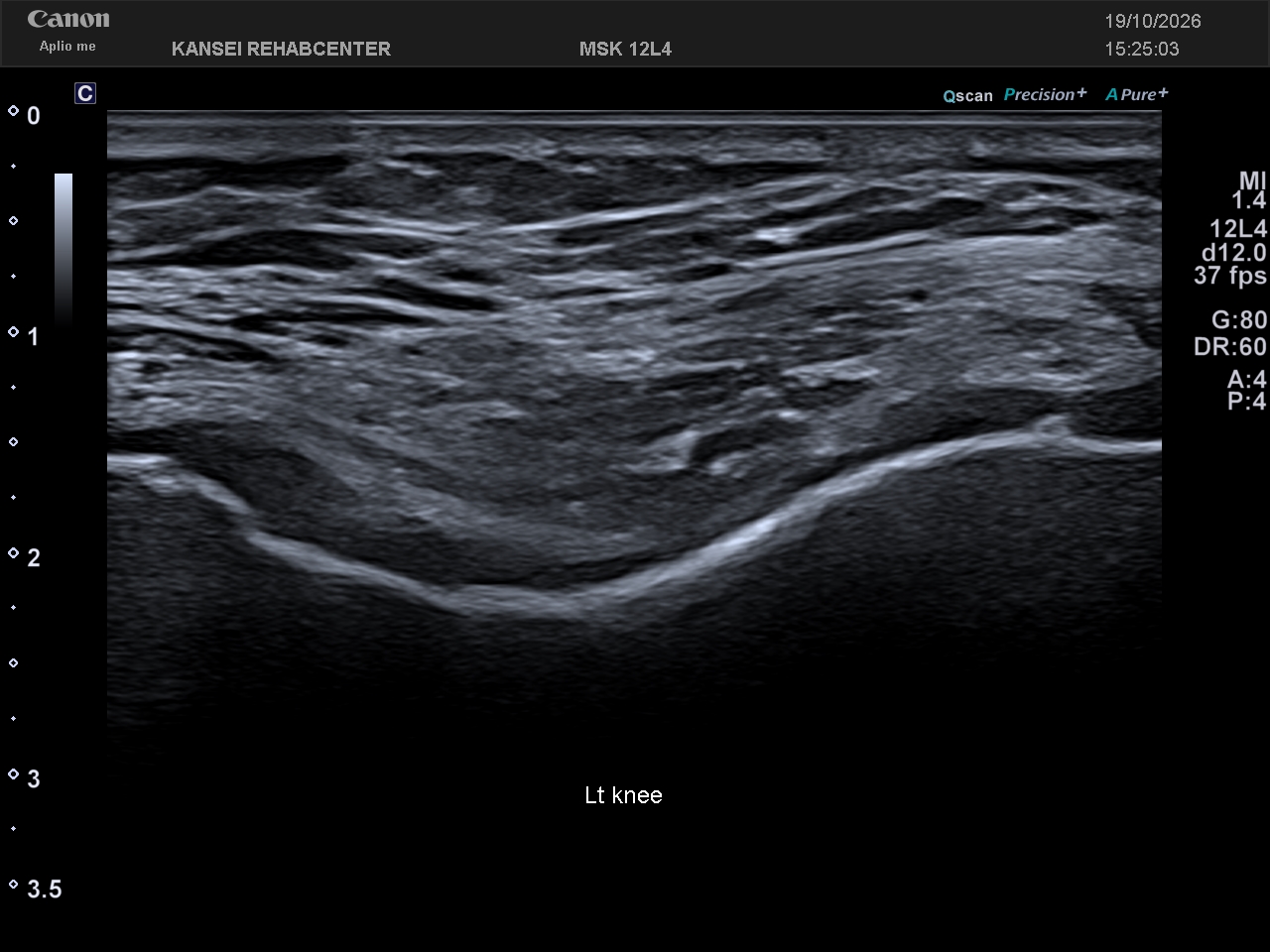
Task: Select the APure+ indicator
Action: tap(1137, 94)
